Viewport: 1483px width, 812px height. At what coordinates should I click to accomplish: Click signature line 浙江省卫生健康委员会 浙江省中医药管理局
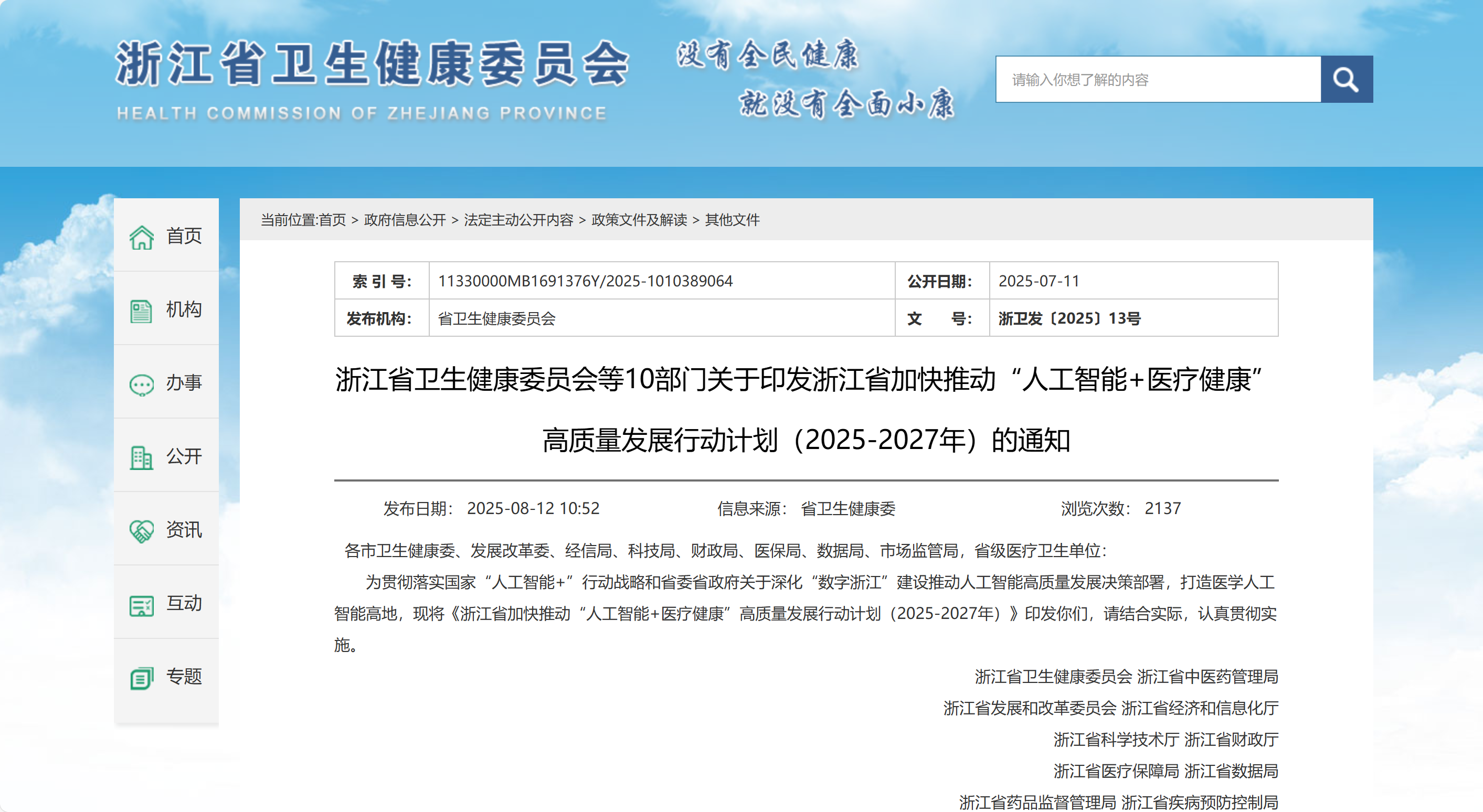click(1127, 676)
